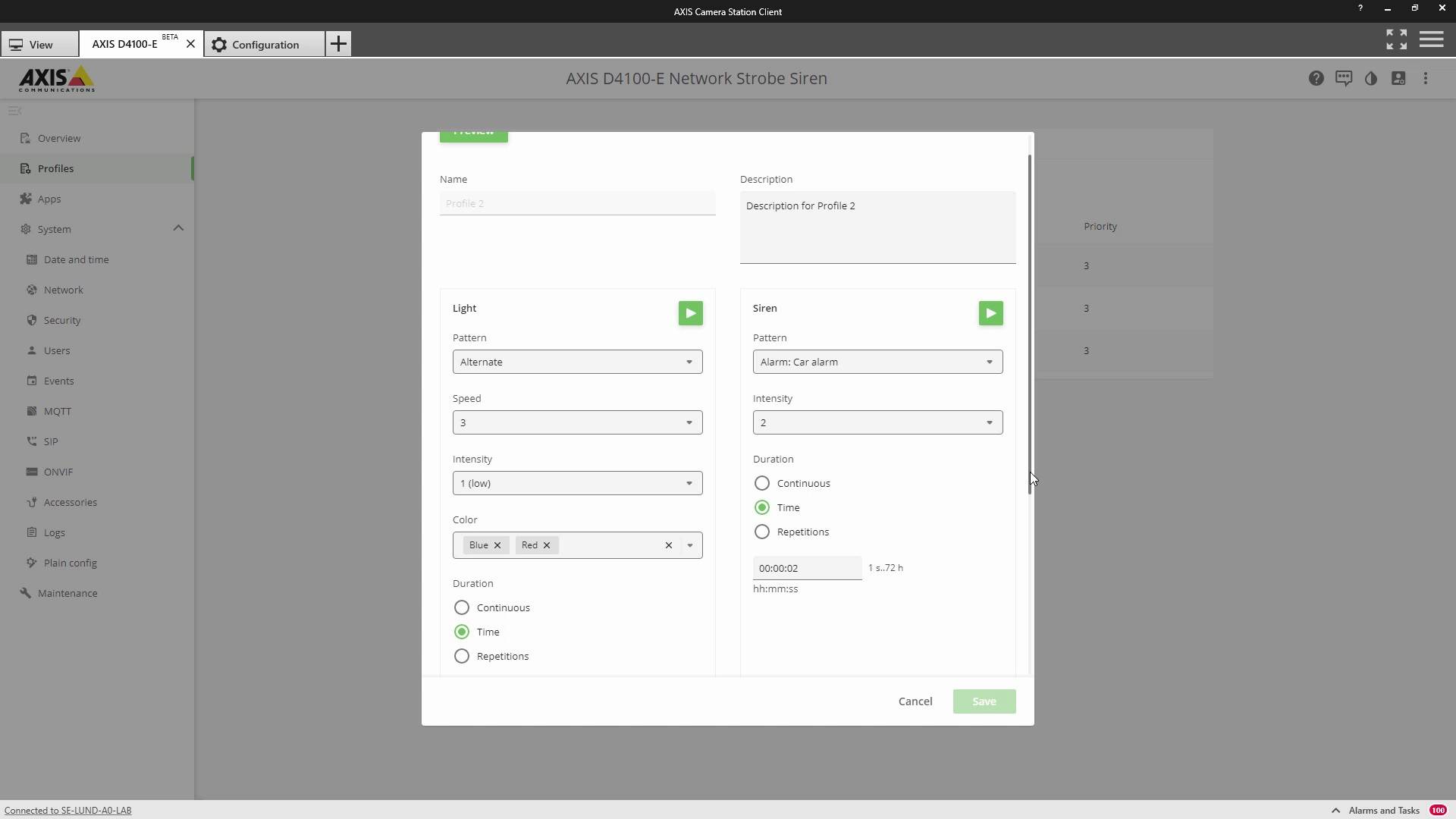1456x819 pixels.
Task: Click the Siren duration time field
Action: (x=806, y=568)
